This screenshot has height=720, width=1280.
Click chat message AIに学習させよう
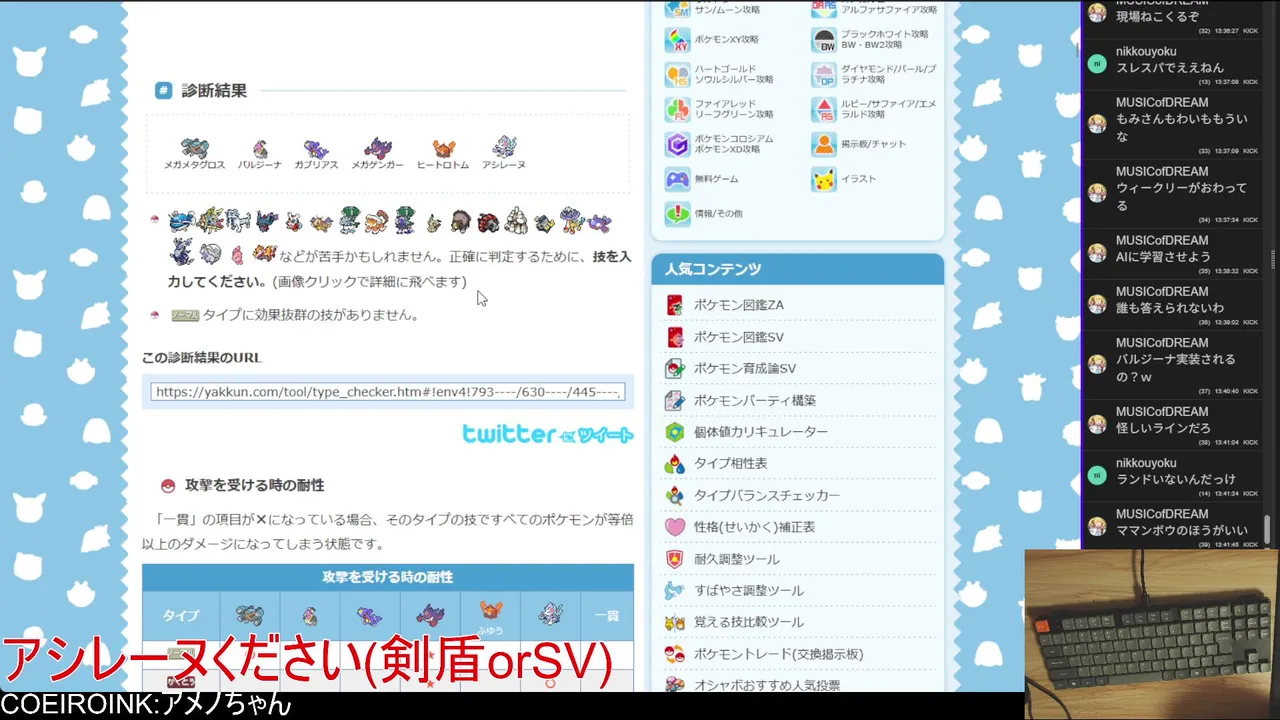pyautogui.click(x=1163, y=257)
